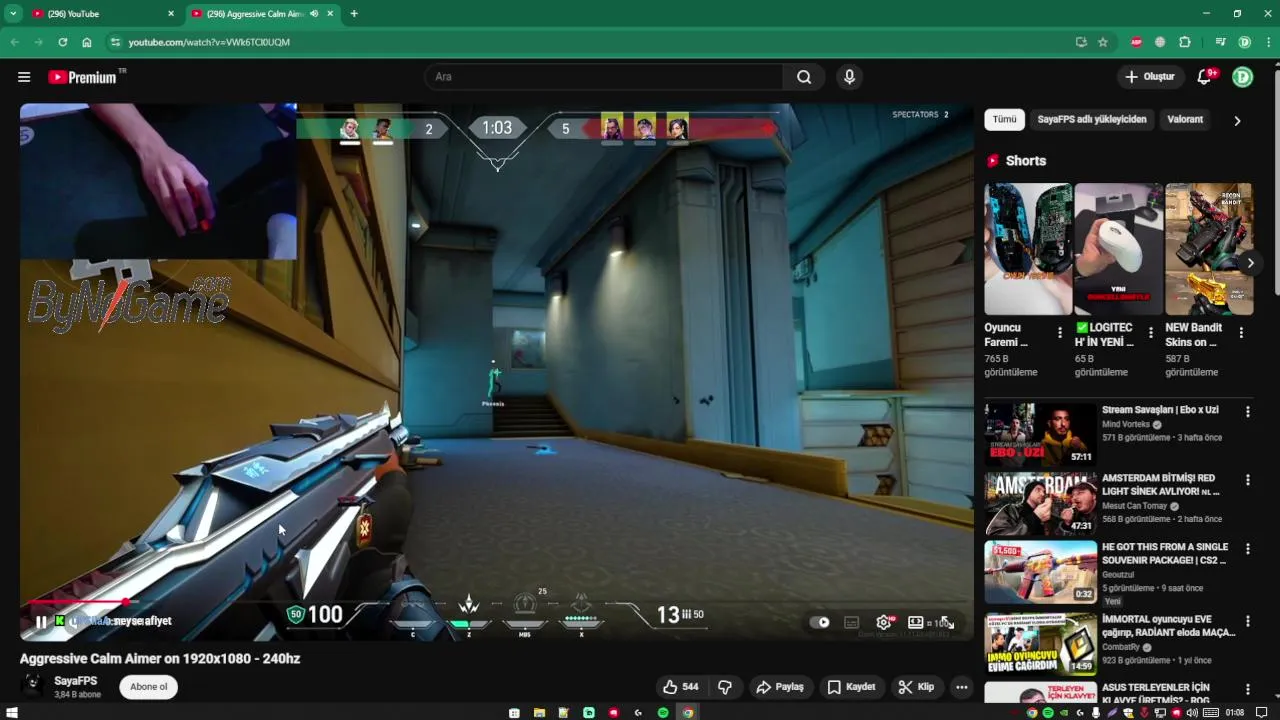Open the YouTube hamburger guide menu
This screenshot has height=720, width=1280.
24,77
